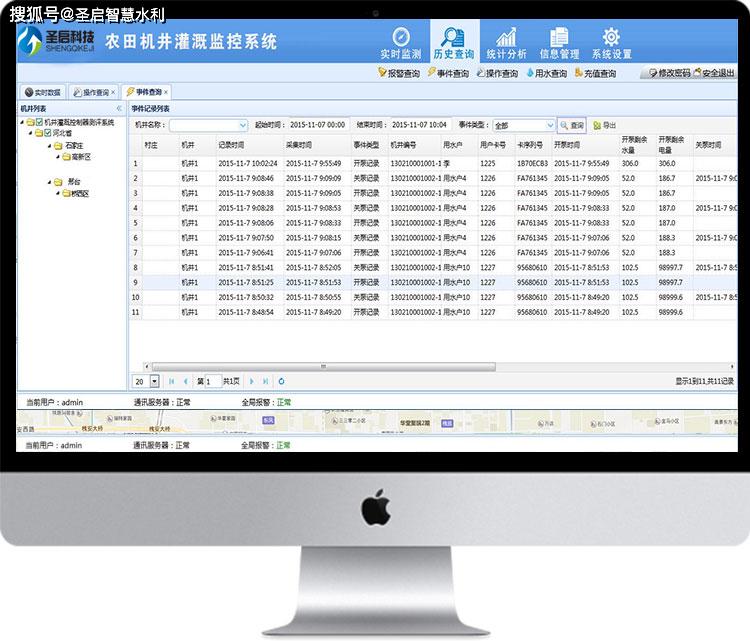
Task: Select the 事件查询 tab
Action: click(144, 92)
